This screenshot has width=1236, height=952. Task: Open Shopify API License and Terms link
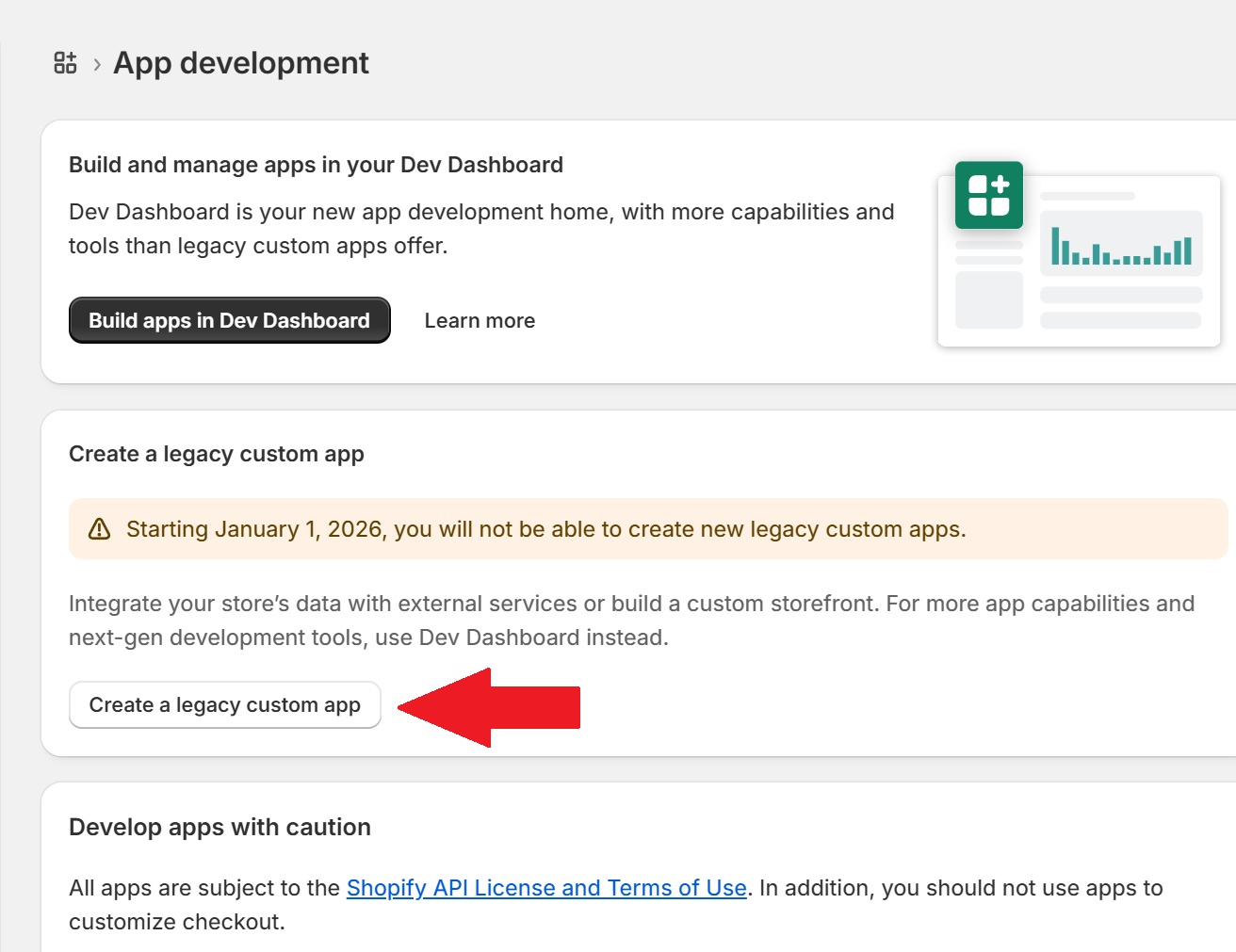(546, 888)
